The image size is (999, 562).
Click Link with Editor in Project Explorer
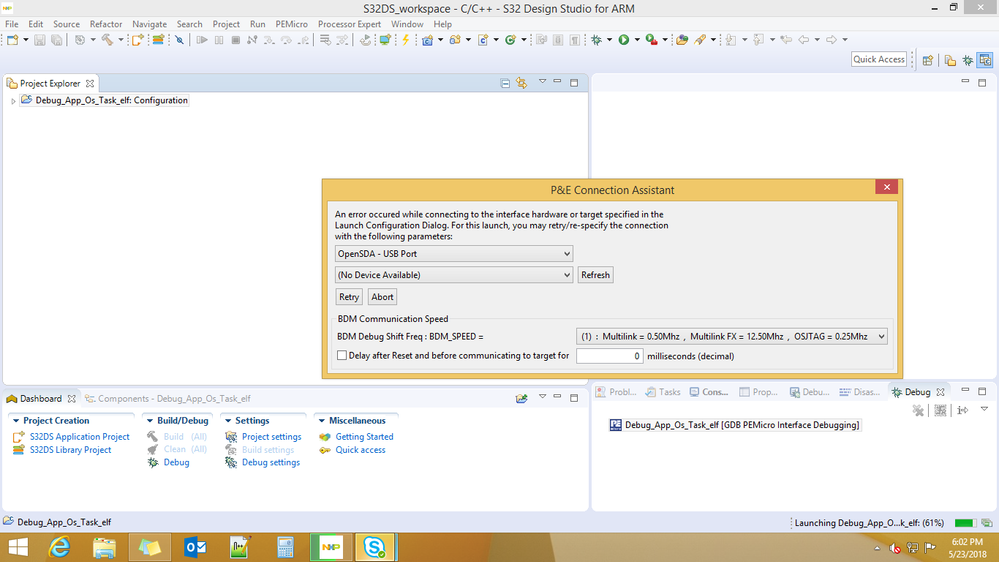(x=521, y=83)
